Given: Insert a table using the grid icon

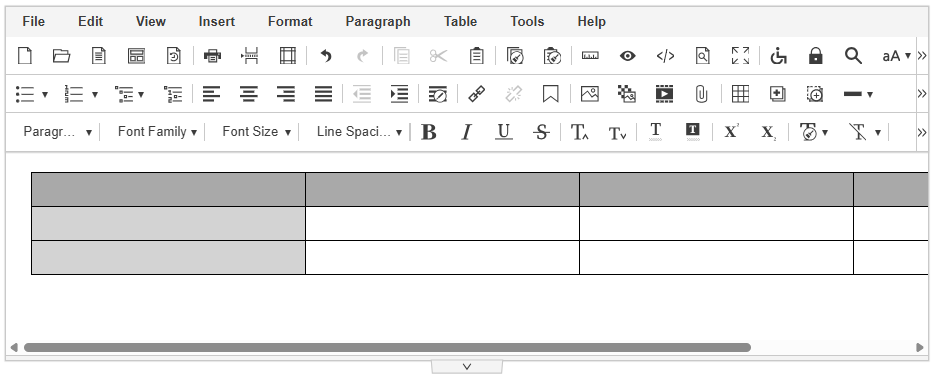Looking at the screenshot, I should [x=740, y=94].
